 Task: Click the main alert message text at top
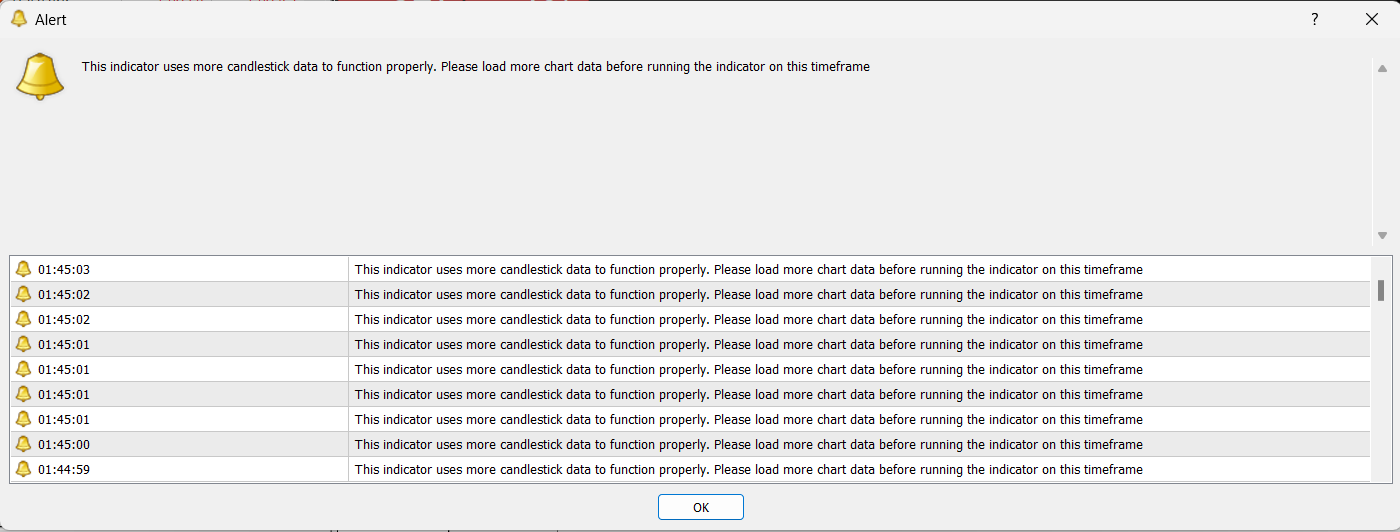point(475,67)
